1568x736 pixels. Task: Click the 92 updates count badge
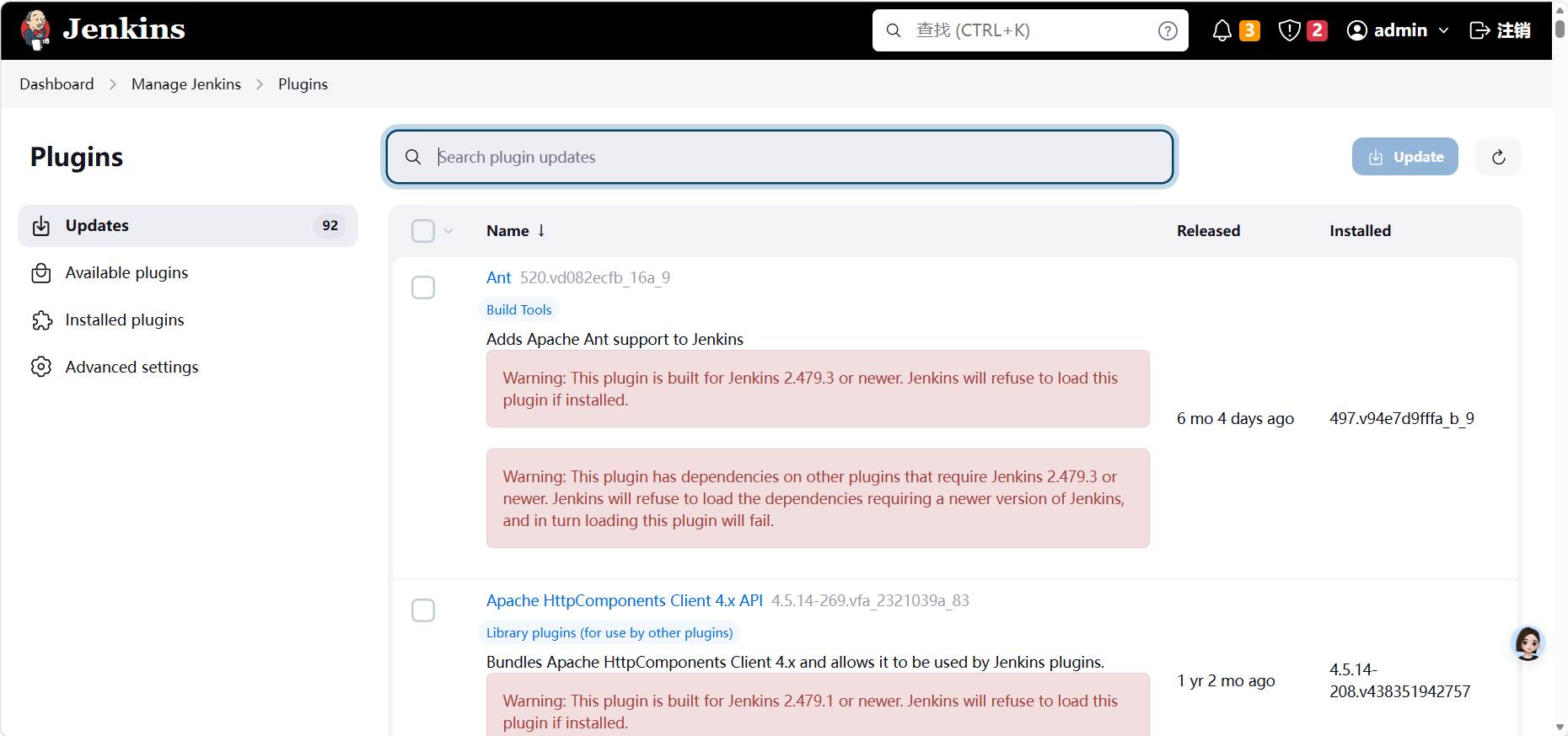(330, 226)
